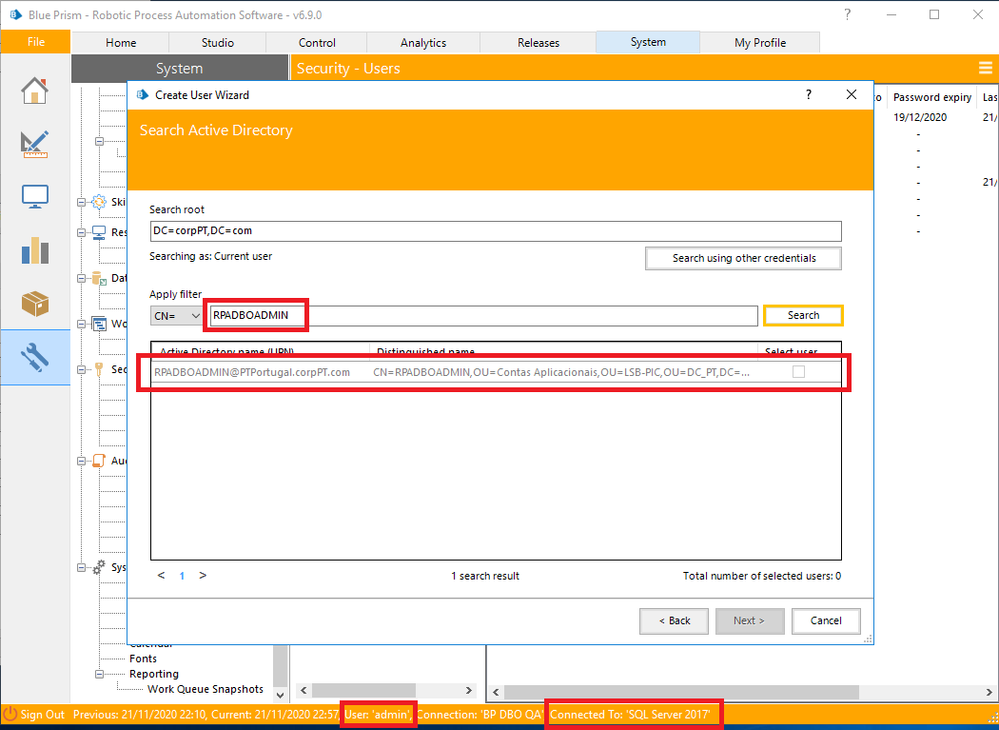The image size is (999, 730).
Task: Click Search using other credentials button
Action: pos(744,258)
